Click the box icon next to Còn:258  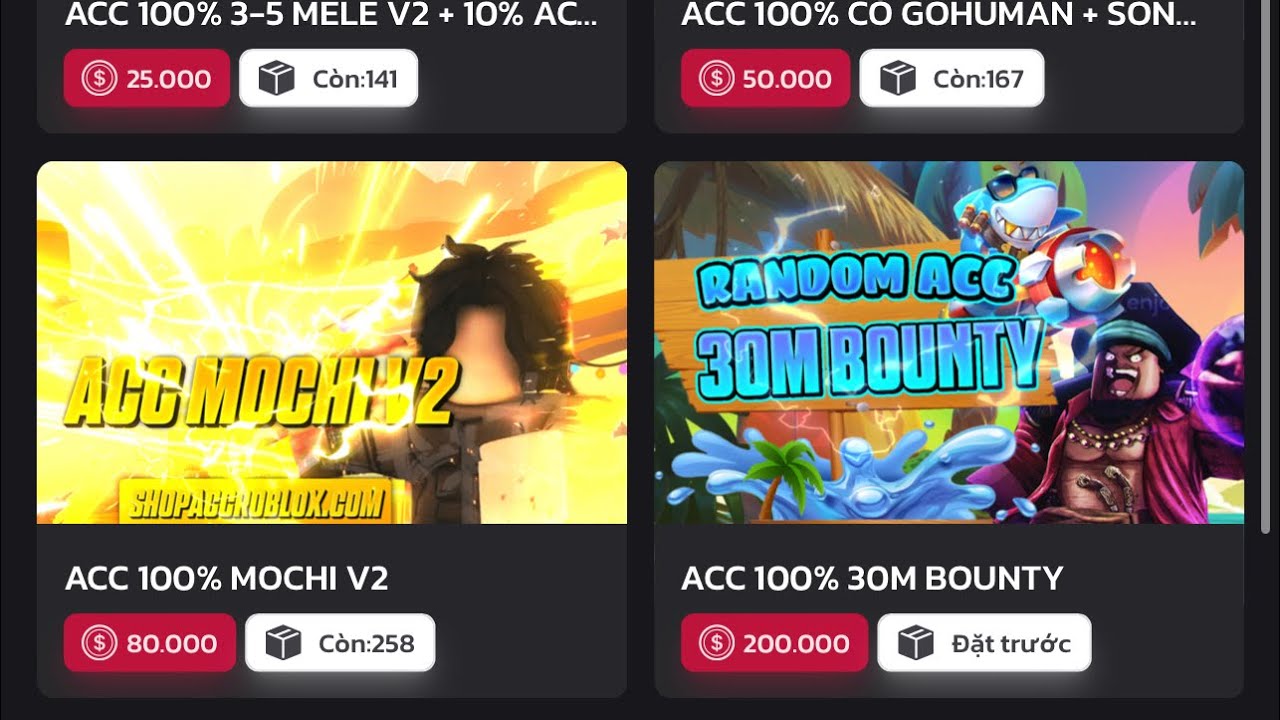(x=284, y=643)
